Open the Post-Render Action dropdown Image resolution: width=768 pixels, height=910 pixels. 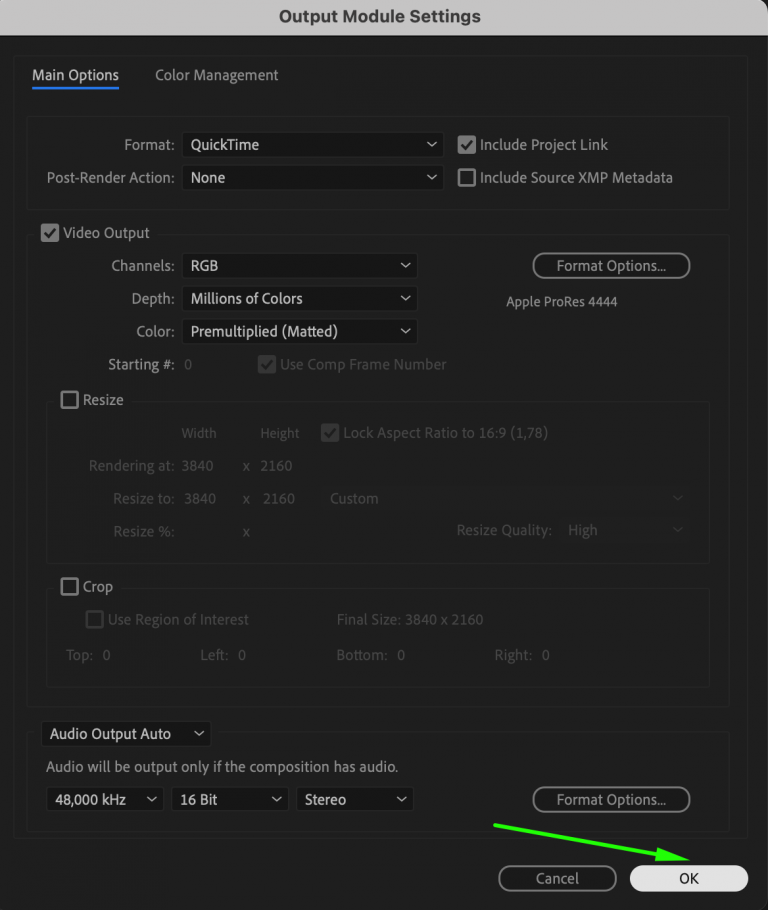(312, 177)
